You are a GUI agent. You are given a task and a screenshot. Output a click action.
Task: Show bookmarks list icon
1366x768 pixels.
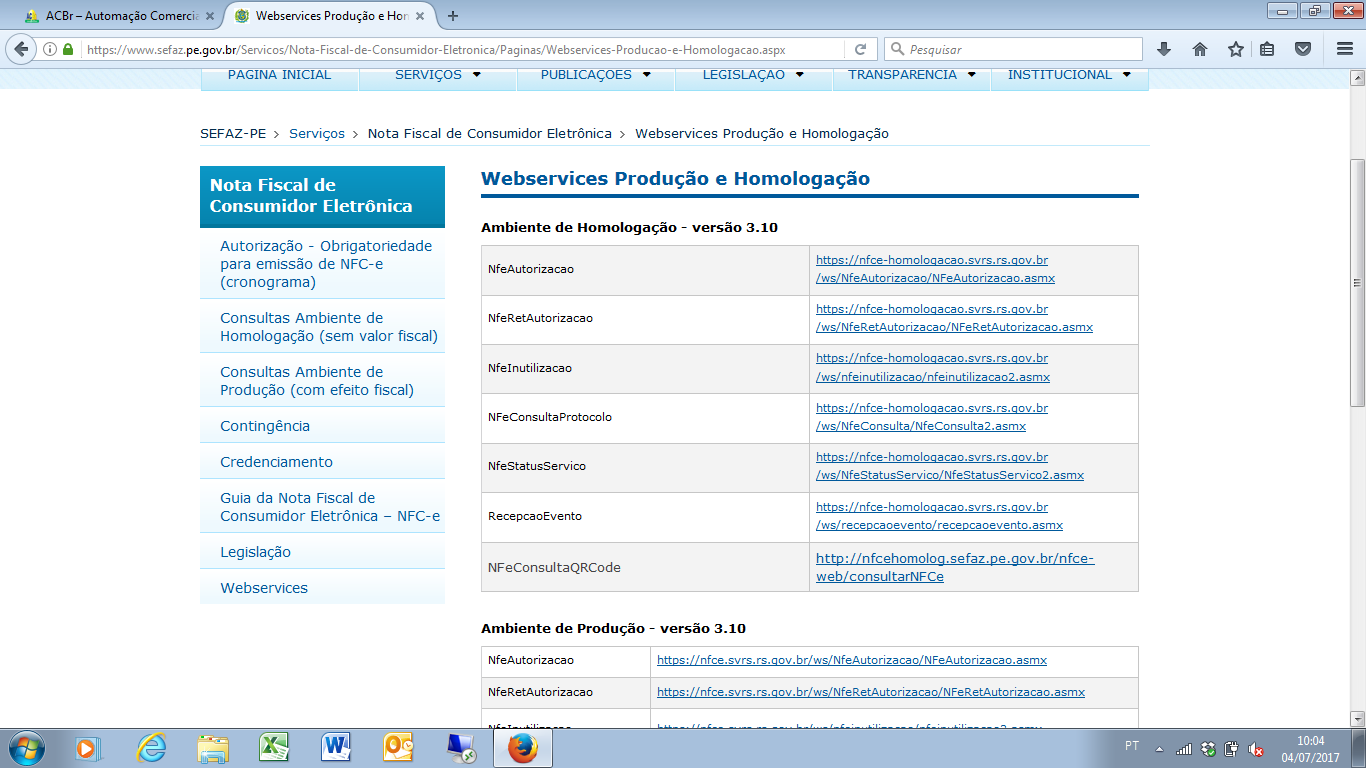click(x=1267, y=49)
